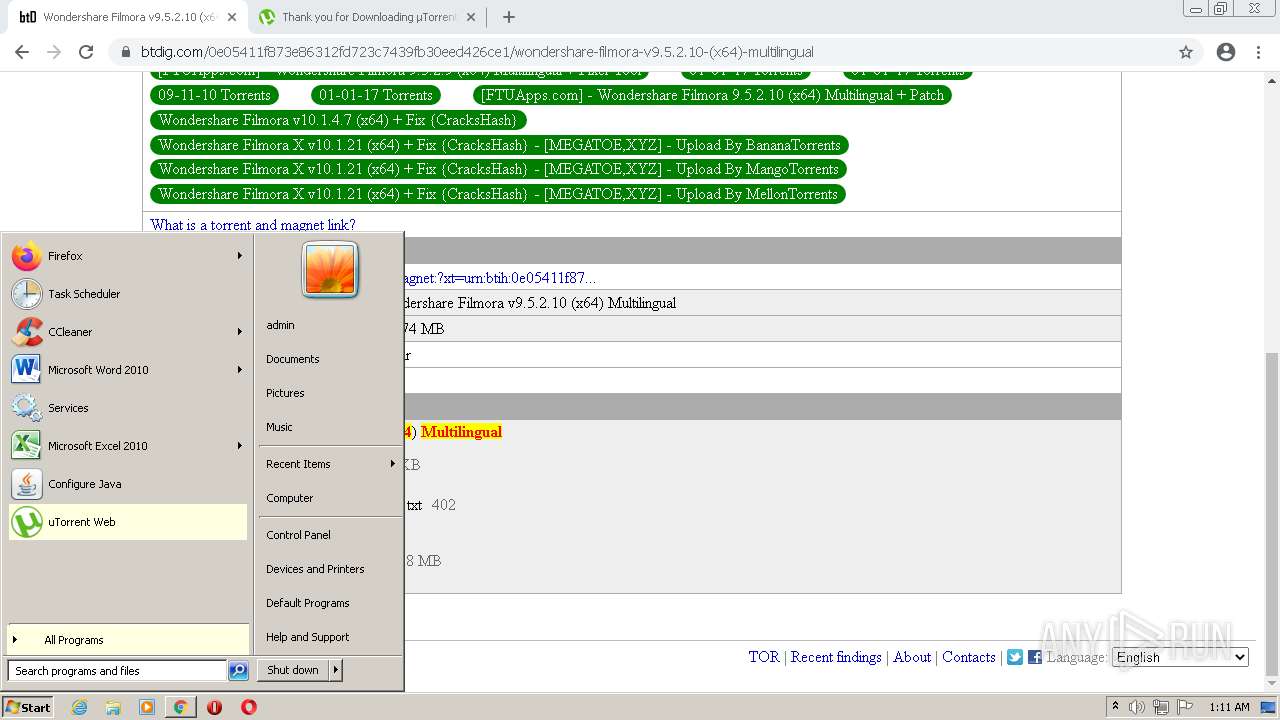Image resolution: width=1280 pixels, height=720 pixels.
Task: Open 'What is a torrent and magnet link?'
Action: [x=253, y=225]
